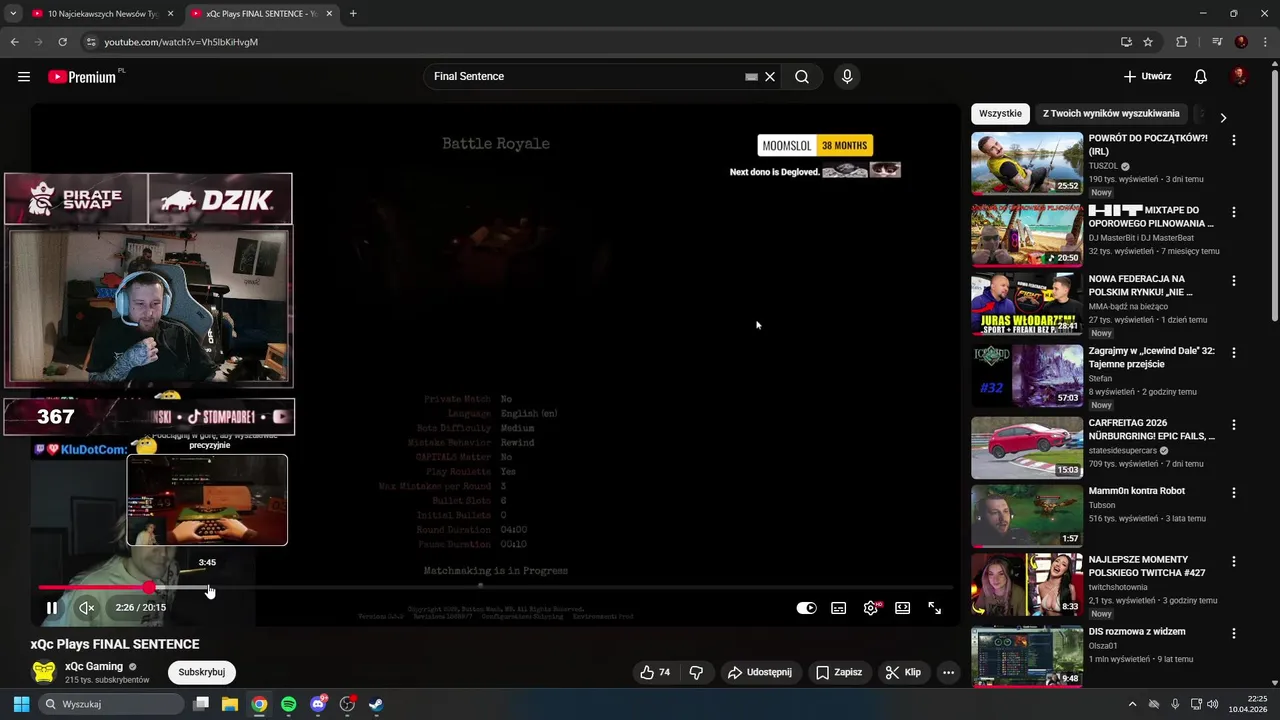This screenshot has height=720, width=1280.
Task: Open the xQc Gaming channel avatar
Action: point(44,672)
